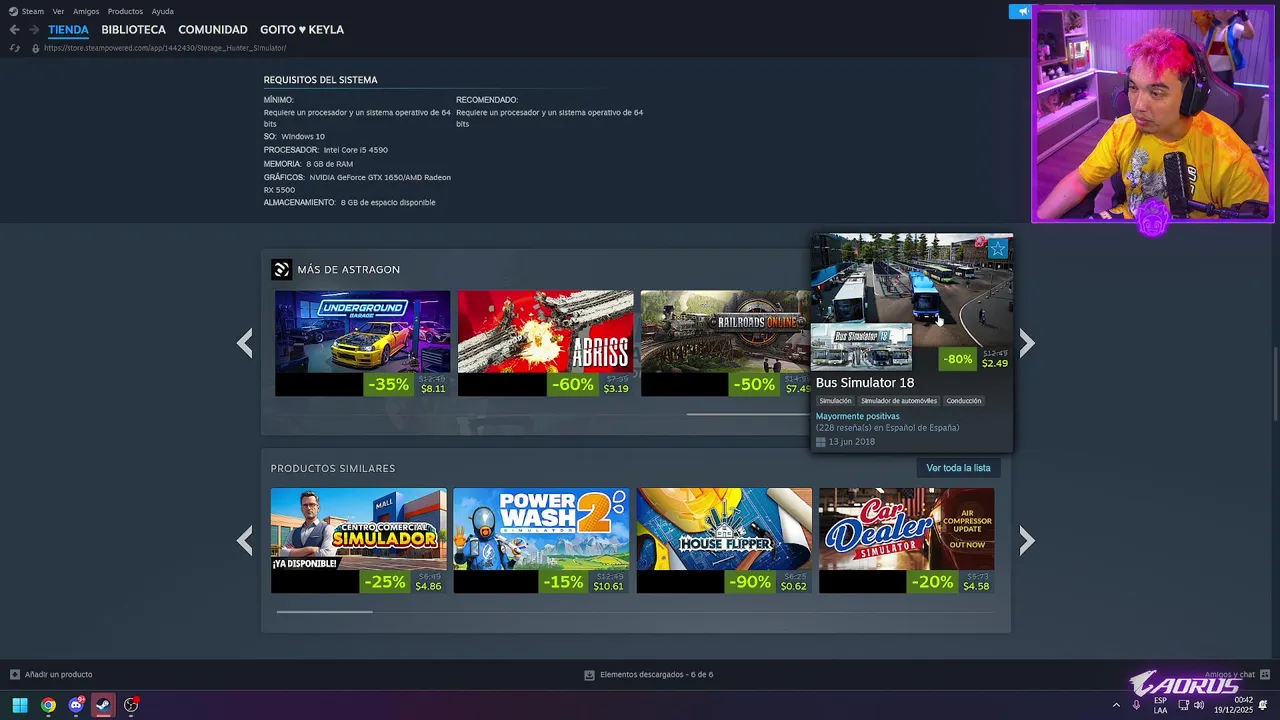
Task: Open the announcements megaphone button
Action: coord(1020,12)
